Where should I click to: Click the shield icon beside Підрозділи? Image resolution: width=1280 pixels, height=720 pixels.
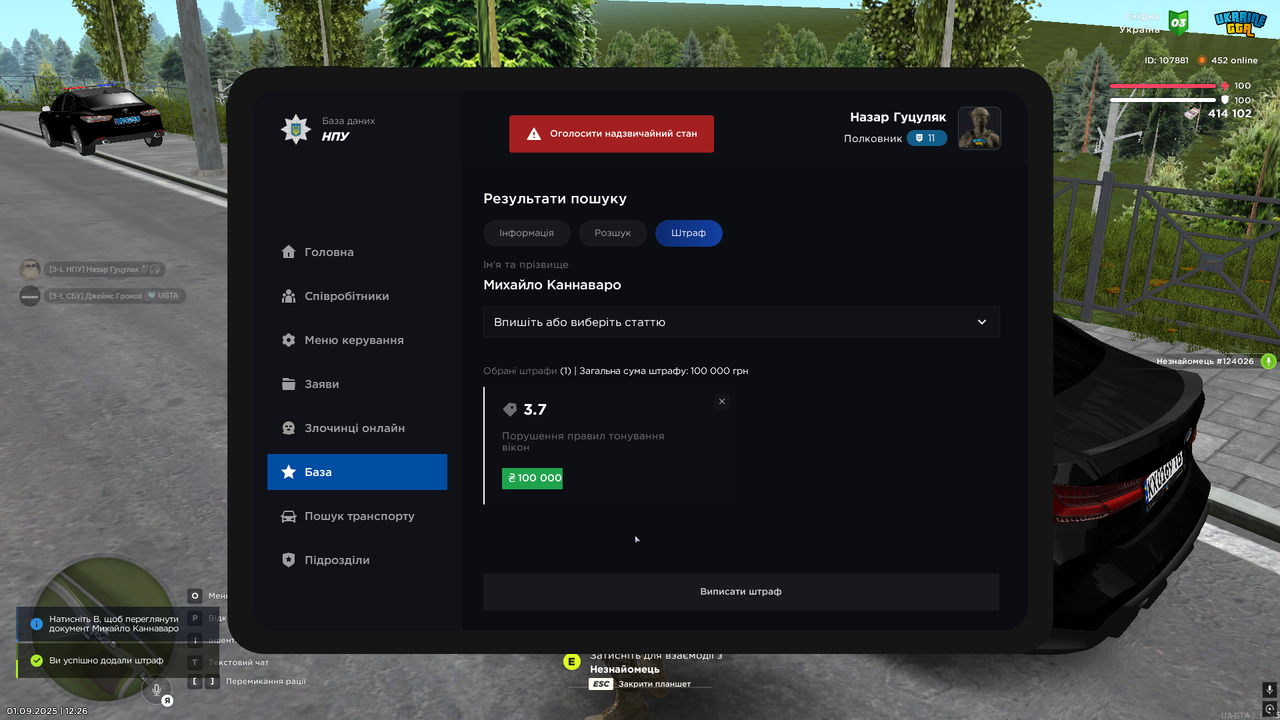coord(289,560)
